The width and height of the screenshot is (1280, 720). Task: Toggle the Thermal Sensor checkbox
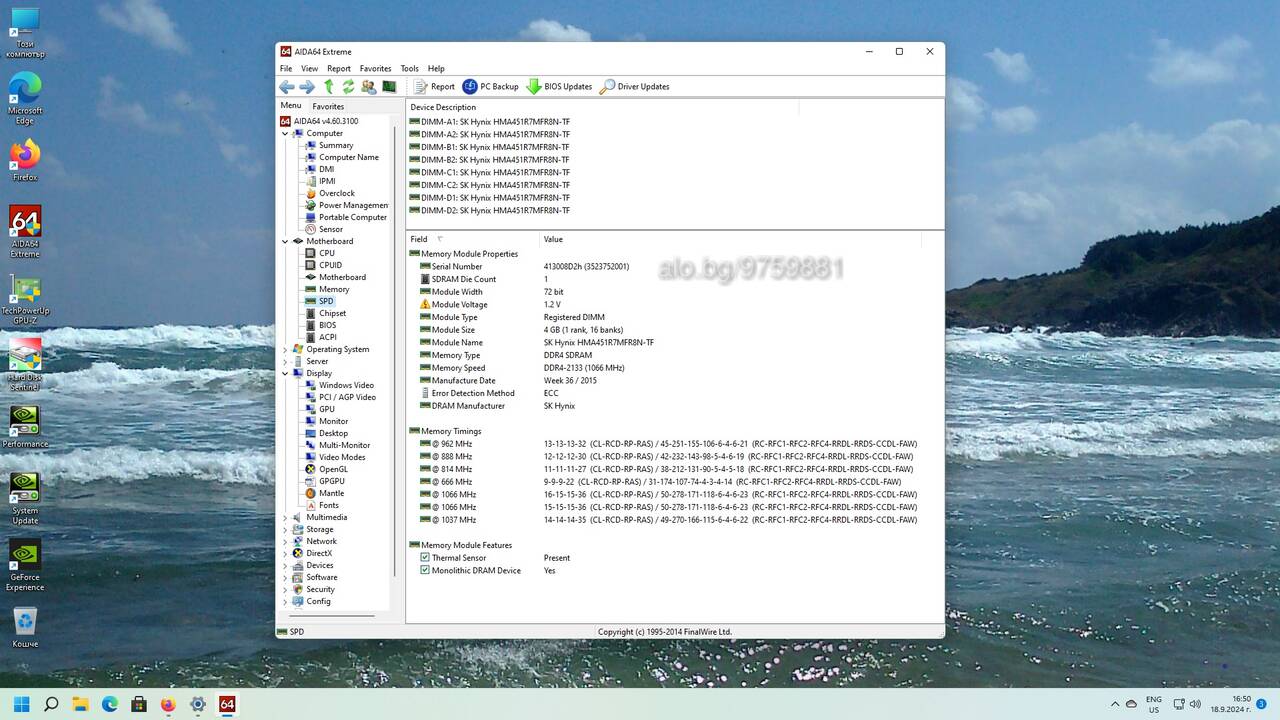425,558
